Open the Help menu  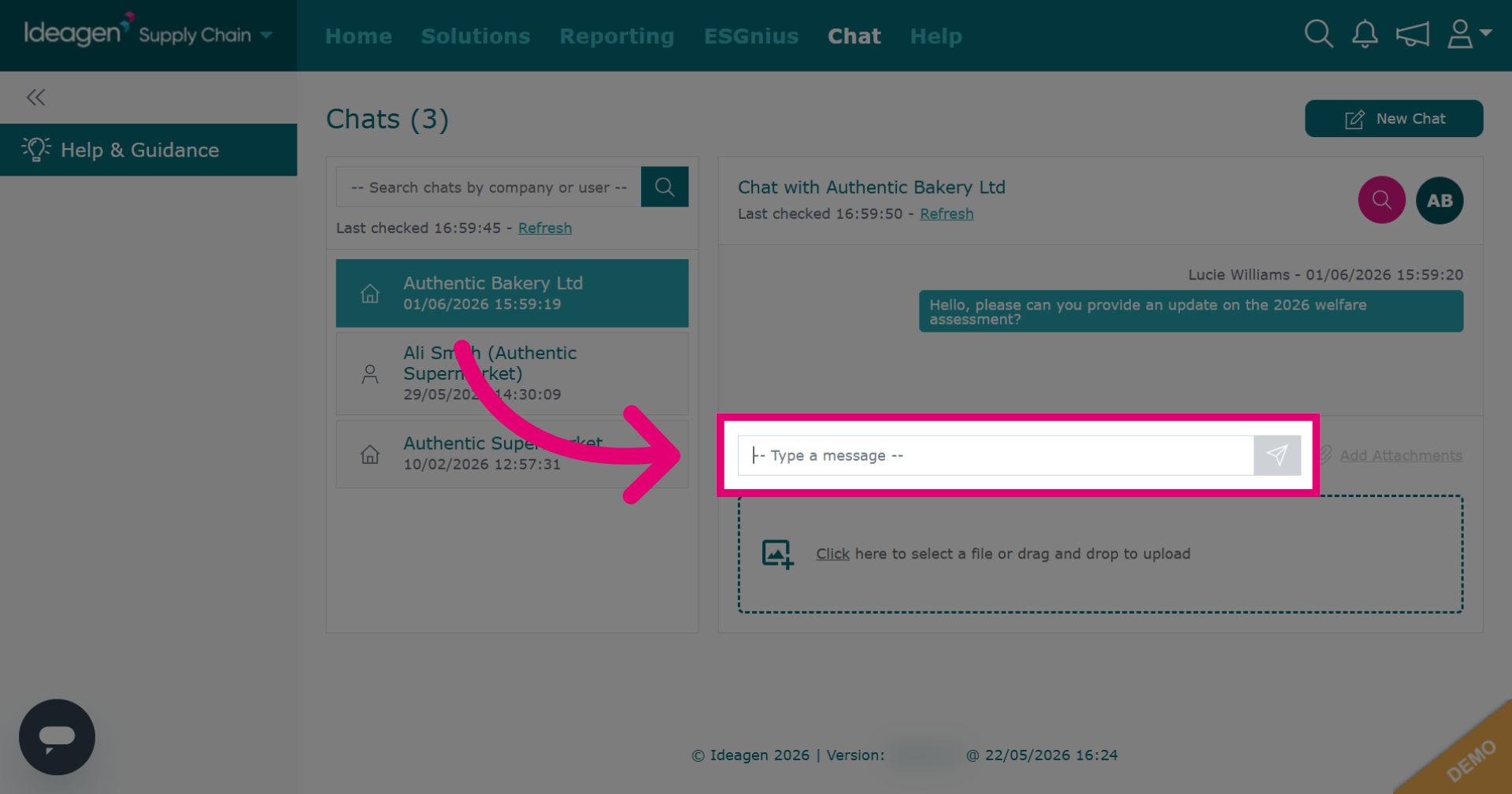coord(936,36)
